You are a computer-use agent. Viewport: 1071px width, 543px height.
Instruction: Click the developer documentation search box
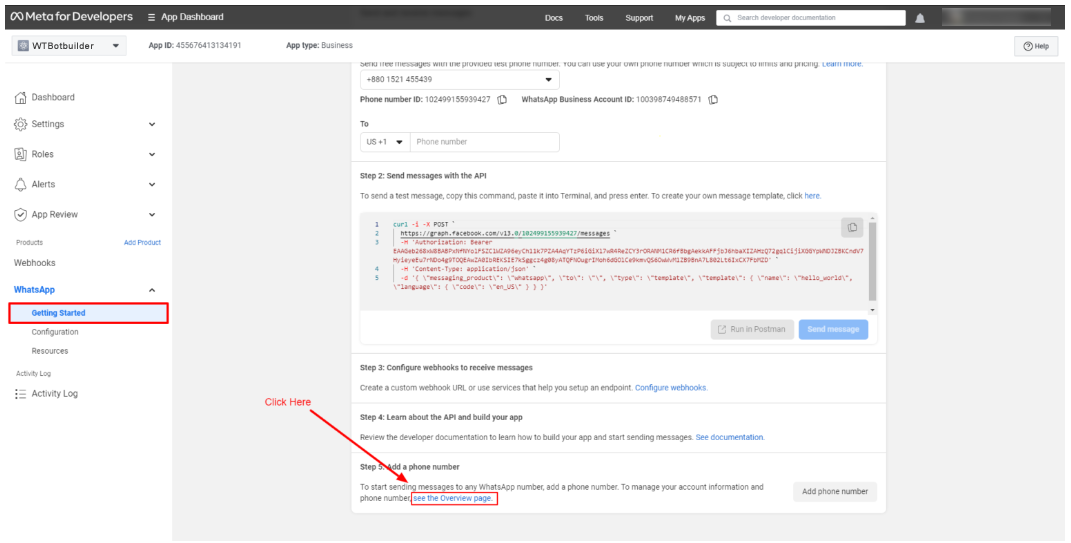[811, 18]
